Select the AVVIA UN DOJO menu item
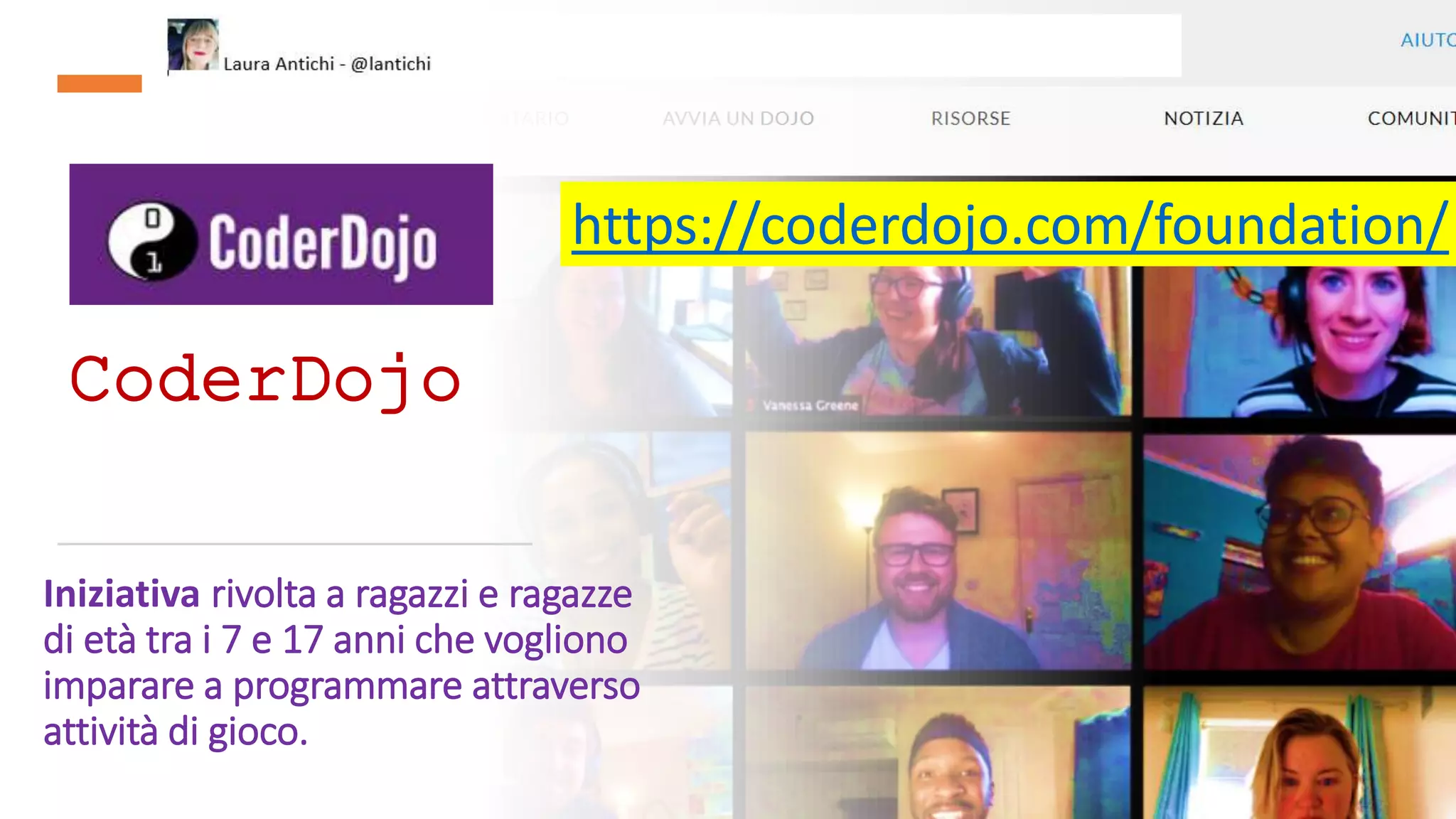The image size is (1456, 819). click(738, 118)
